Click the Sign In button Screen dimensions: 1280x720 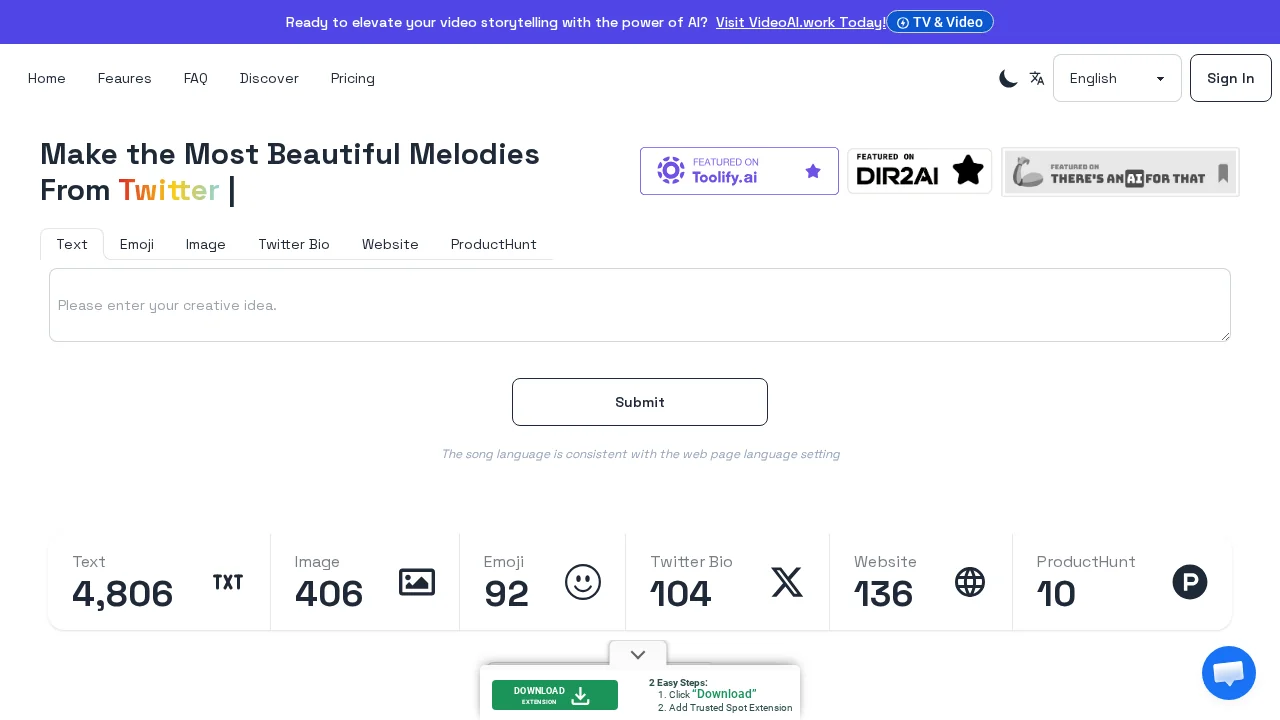point(1231,78)
